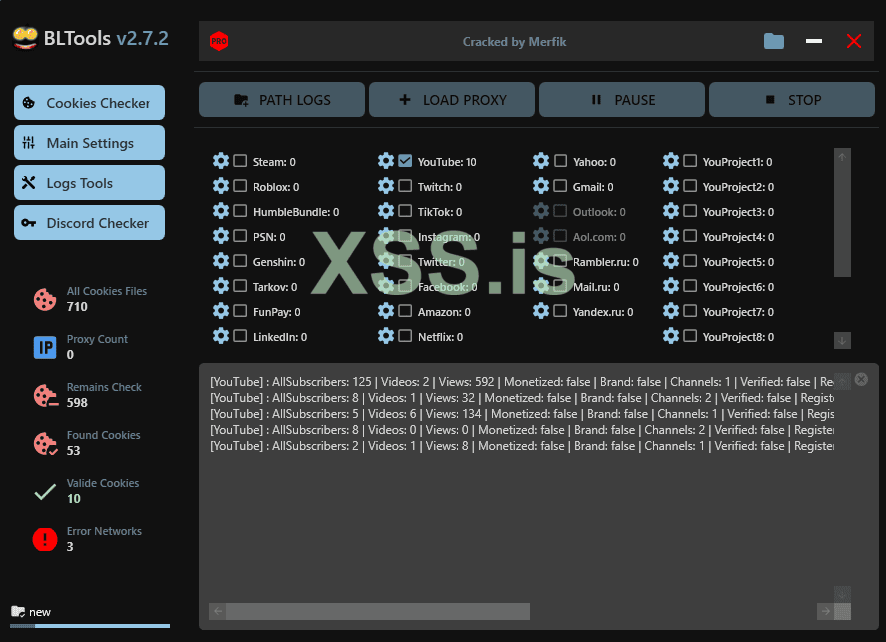Open the Logs Tools section
This screenshot has height=642, width=886.
tap(89, 183)
